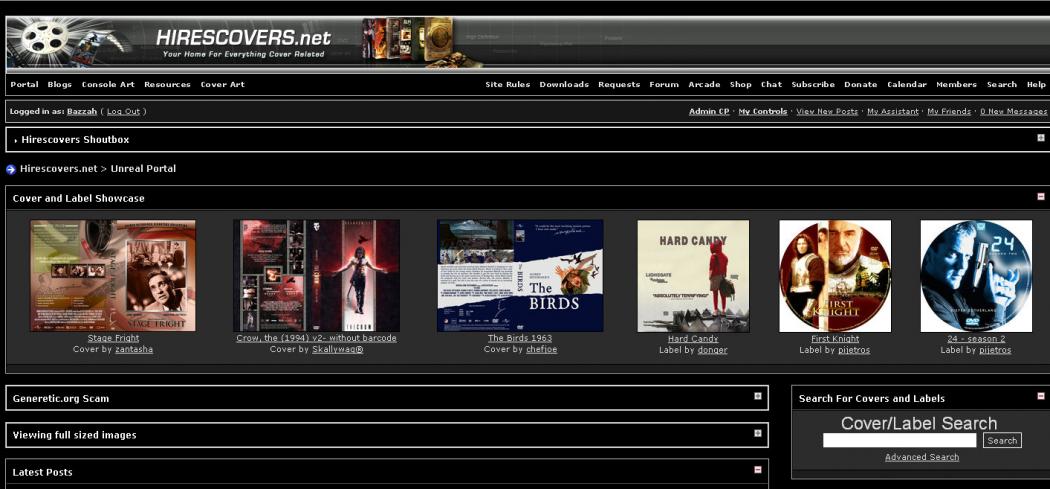Viewport: 1050px width, 489px height.
Task: Collapse the Latest Posts section
Action: 758,470
